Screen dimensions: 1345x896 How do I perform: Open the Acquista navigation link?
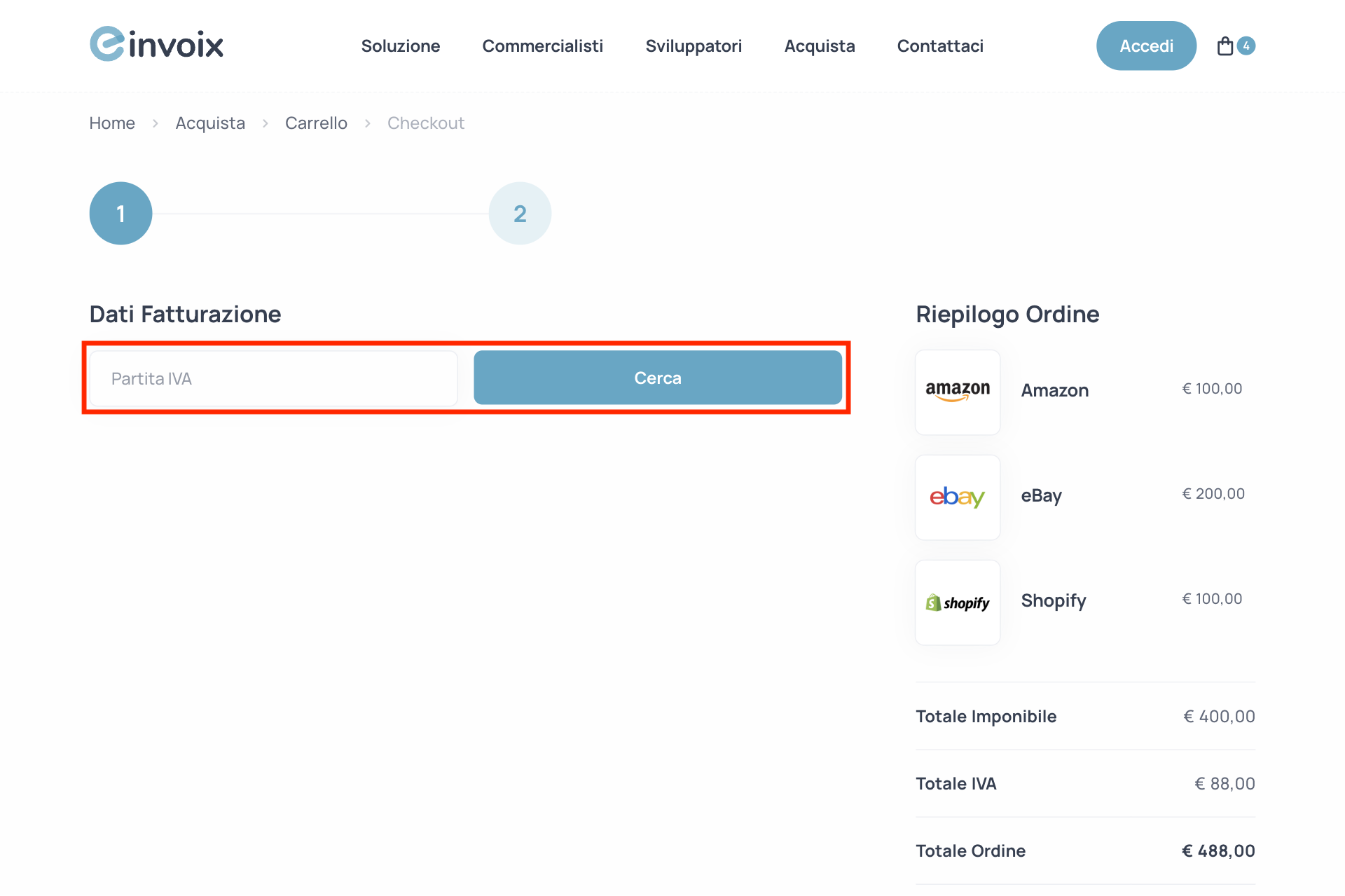coord(820,46)
